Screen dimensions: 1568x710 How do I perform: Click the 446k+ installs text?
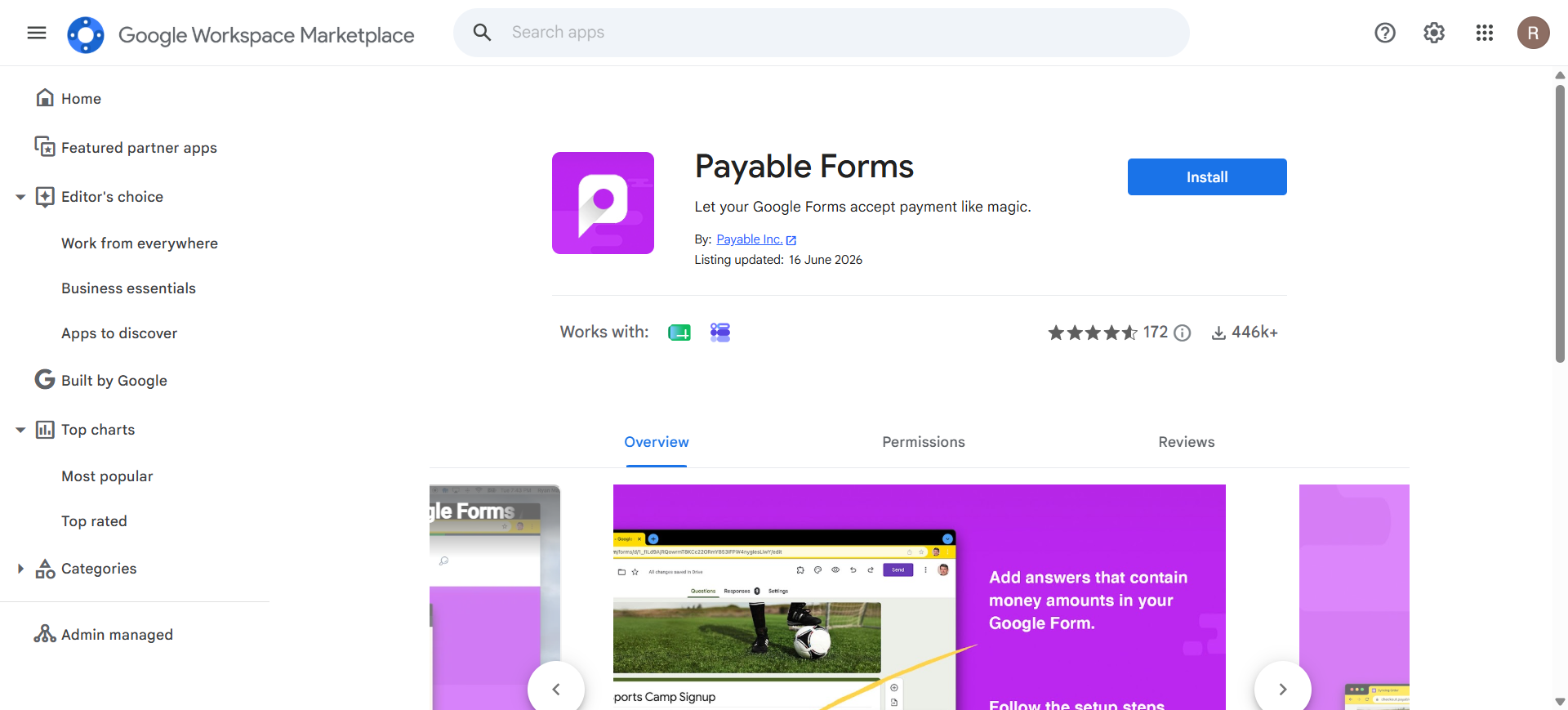click(1254, 333)
